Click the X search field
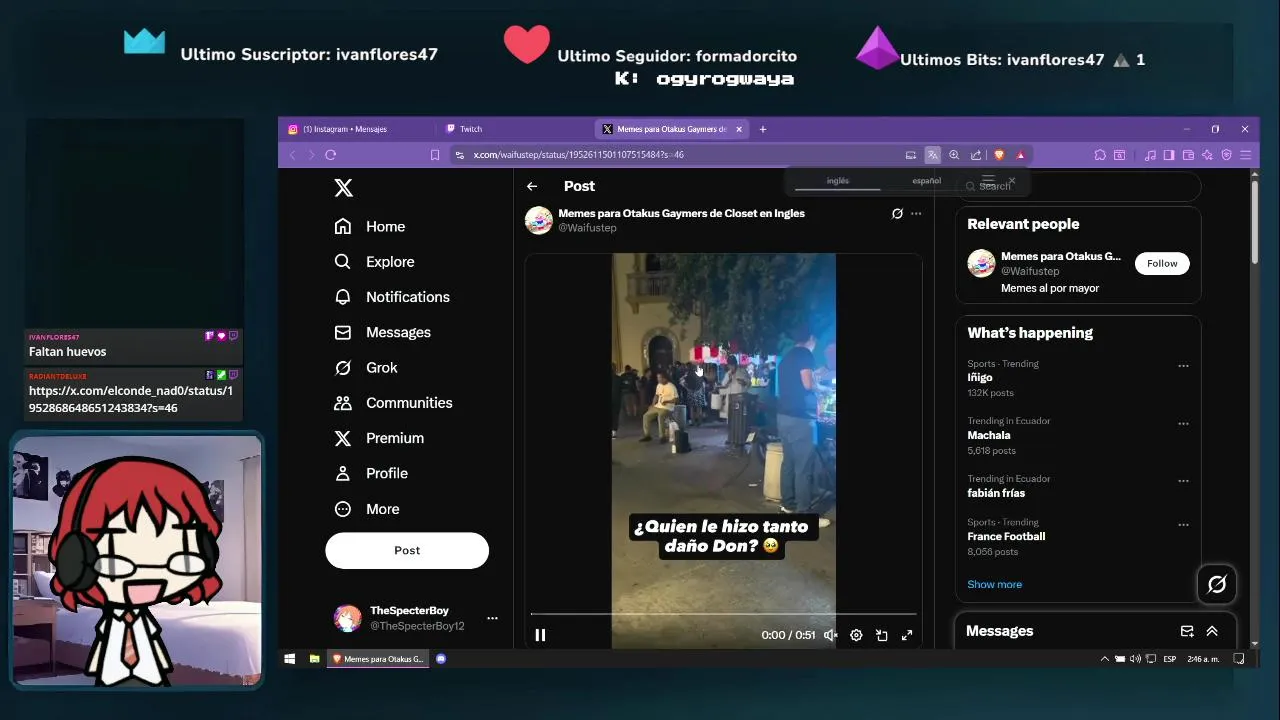 pos(1080,186)
